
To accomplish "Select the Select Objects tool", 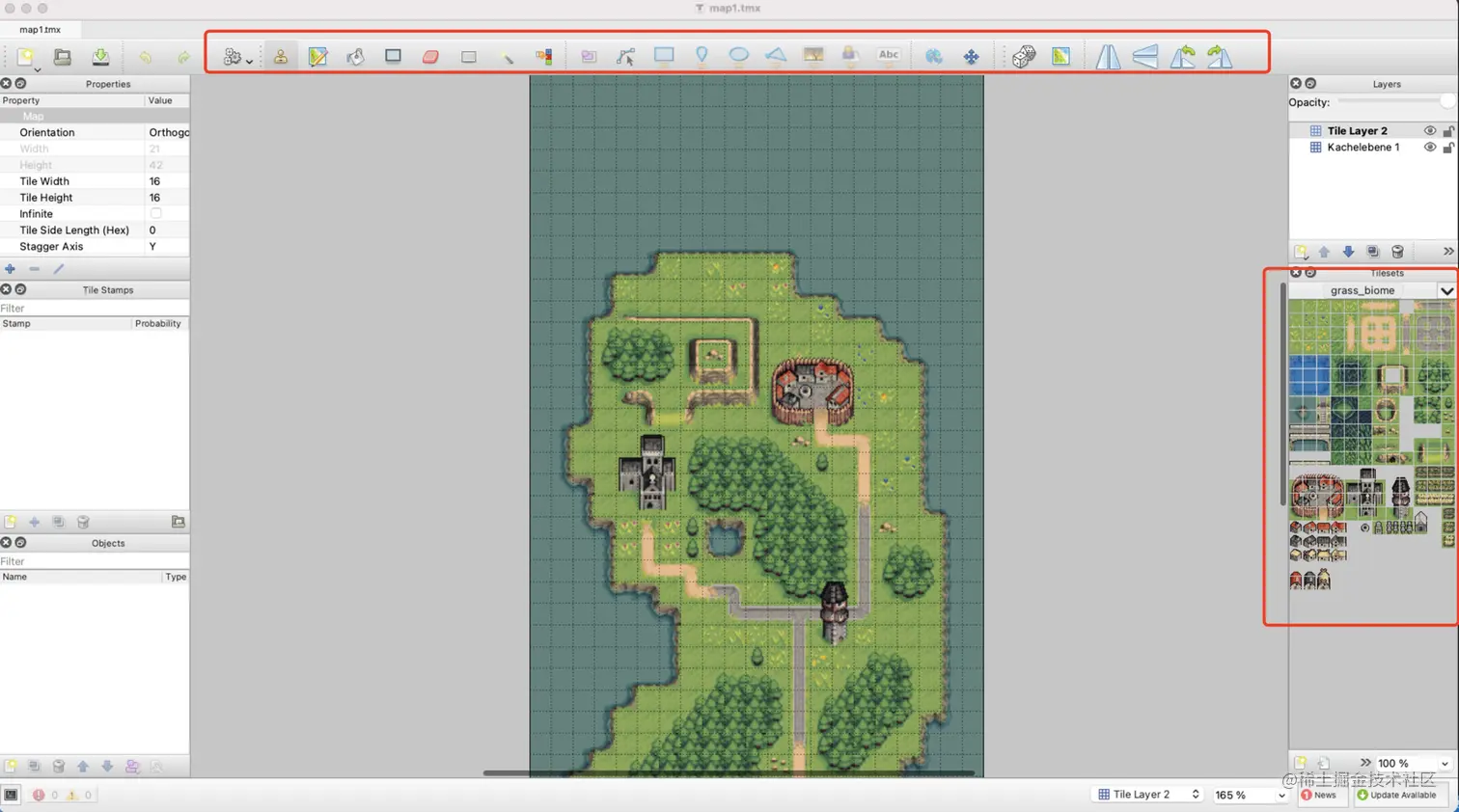I will pos(589,57).
